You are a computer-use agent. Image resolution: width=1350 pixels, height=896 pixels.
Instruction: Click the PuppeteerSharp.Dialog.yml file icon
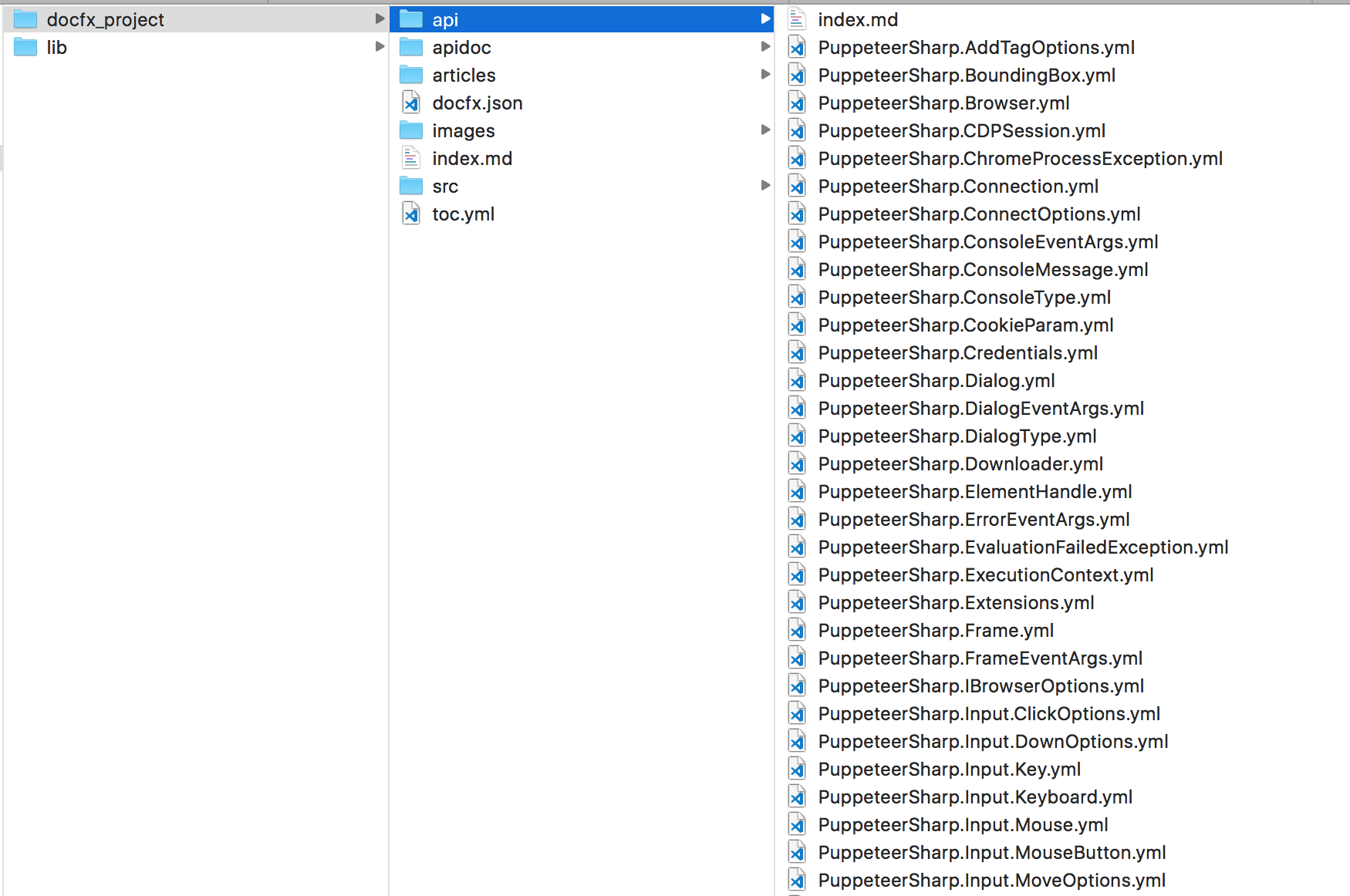point(797,380)
